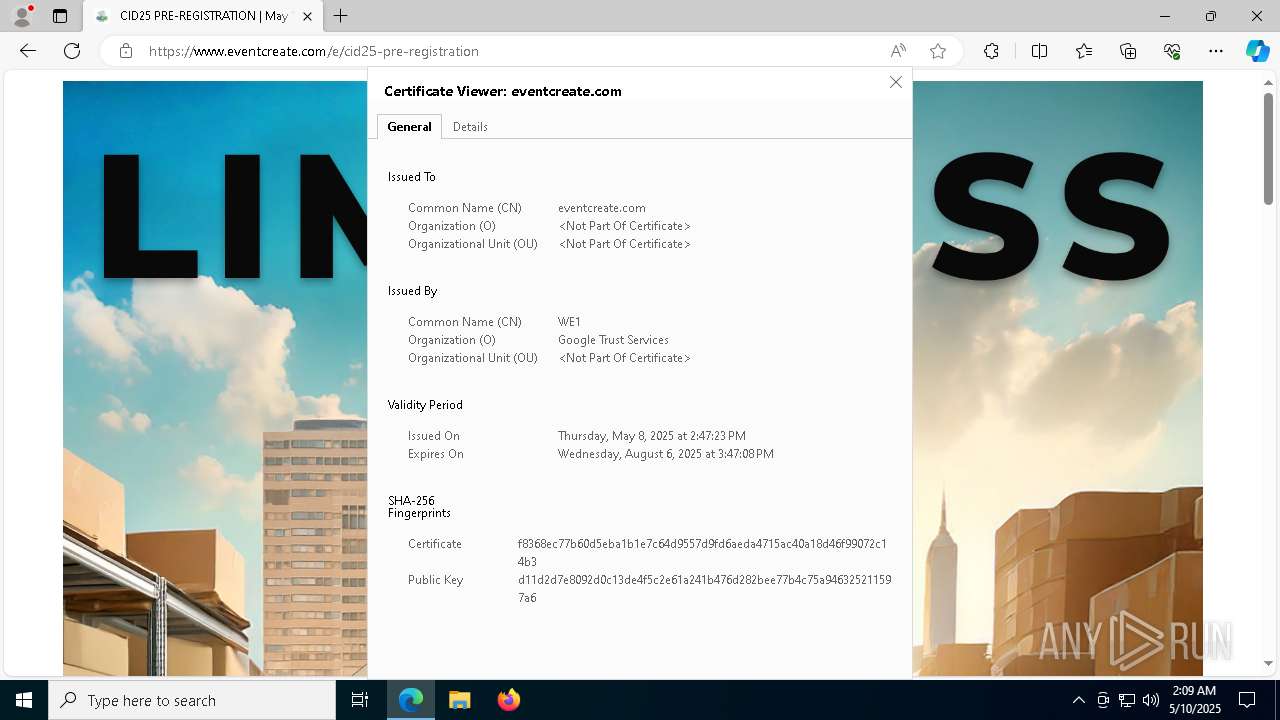This screenshot has width=1280, height=720.
Task: Close the Certificate Viewer dialog
Action: [896, 82]
